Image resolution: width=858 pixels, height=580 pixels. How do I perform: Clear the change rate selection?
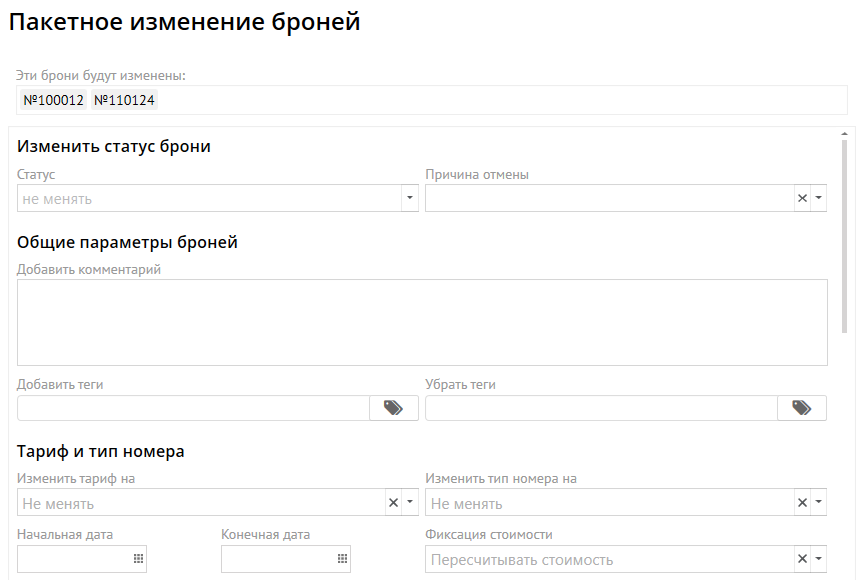394,503
